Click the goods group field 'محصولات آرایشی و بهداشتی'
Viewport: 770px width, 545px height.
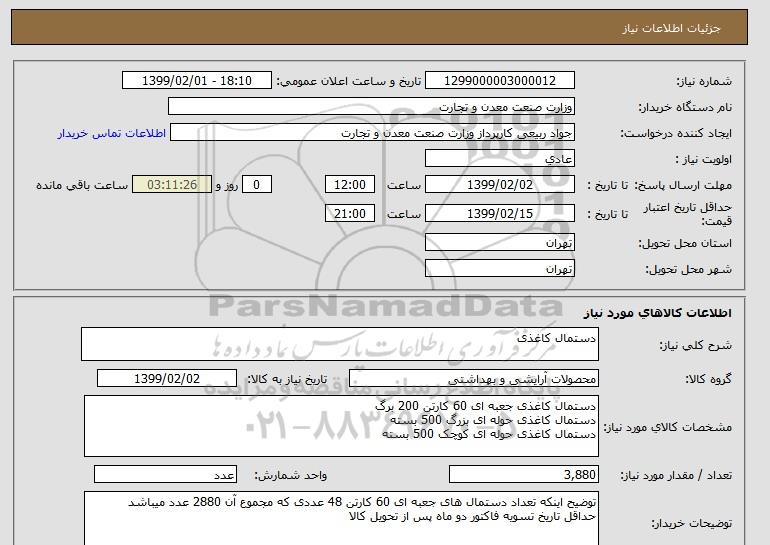[474, 379]
